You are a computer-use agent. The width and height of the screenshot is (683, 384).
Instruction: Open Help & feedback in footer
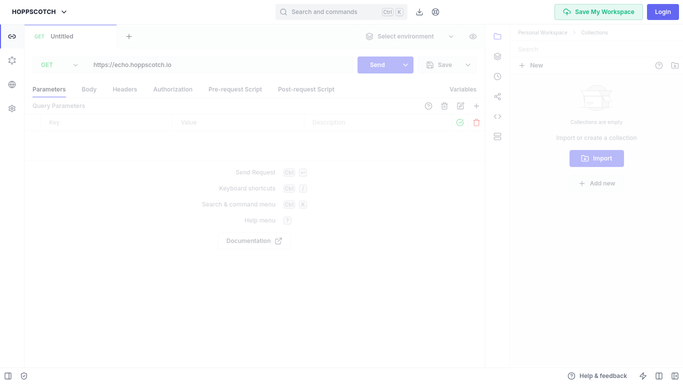[x=597, y=376]
